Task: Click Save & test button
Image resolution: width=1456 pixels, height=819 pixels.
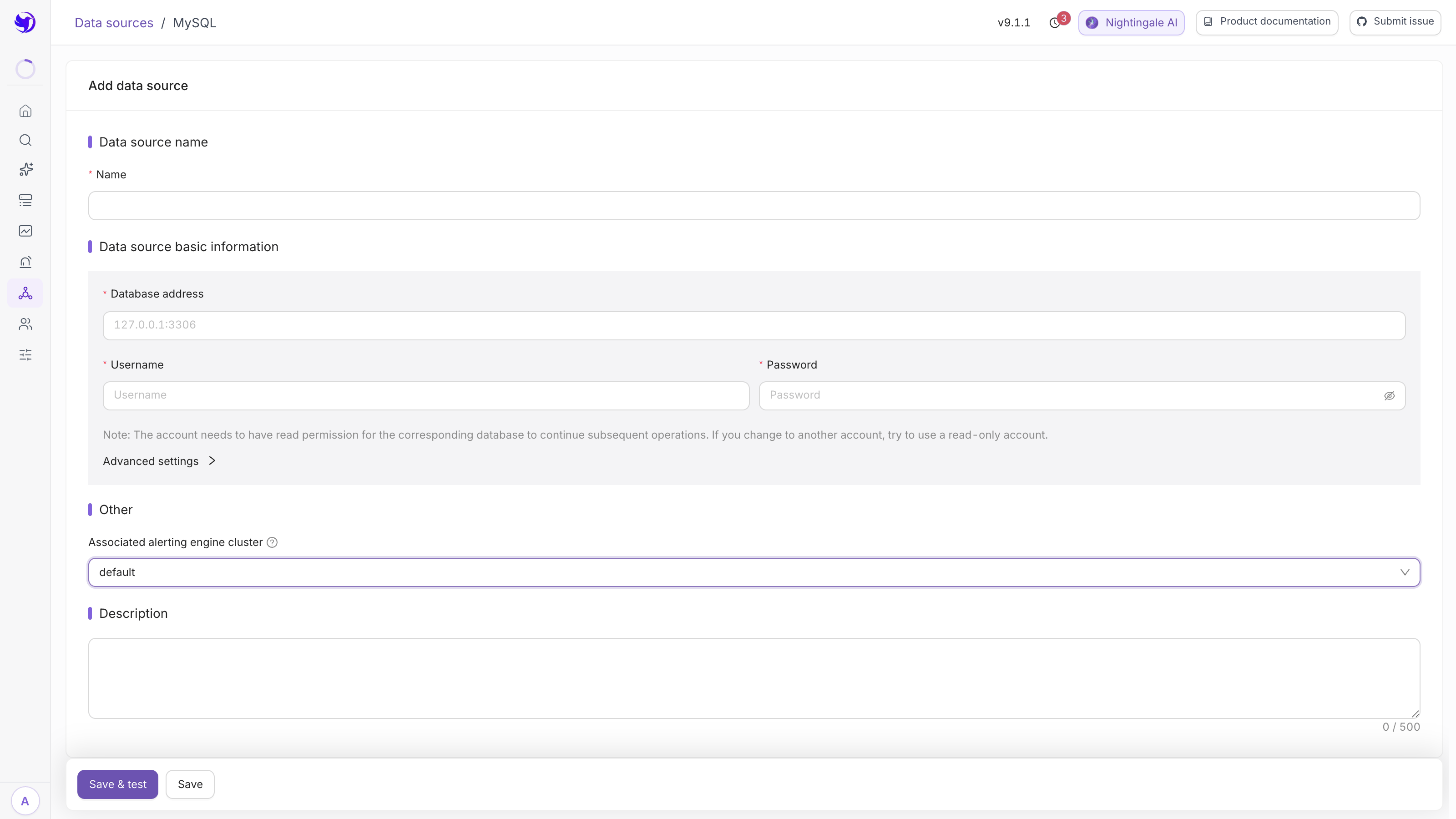Action: 117,784
